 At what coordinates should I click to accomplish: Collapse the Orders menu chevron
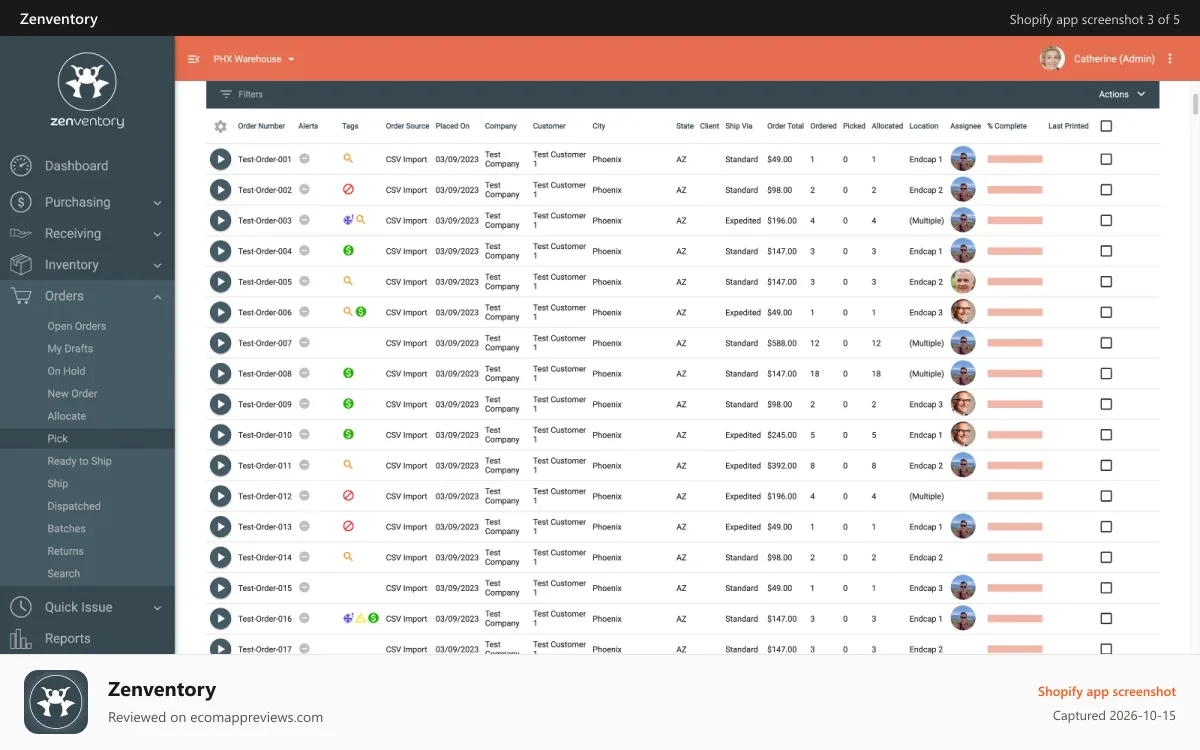(157, 296)
